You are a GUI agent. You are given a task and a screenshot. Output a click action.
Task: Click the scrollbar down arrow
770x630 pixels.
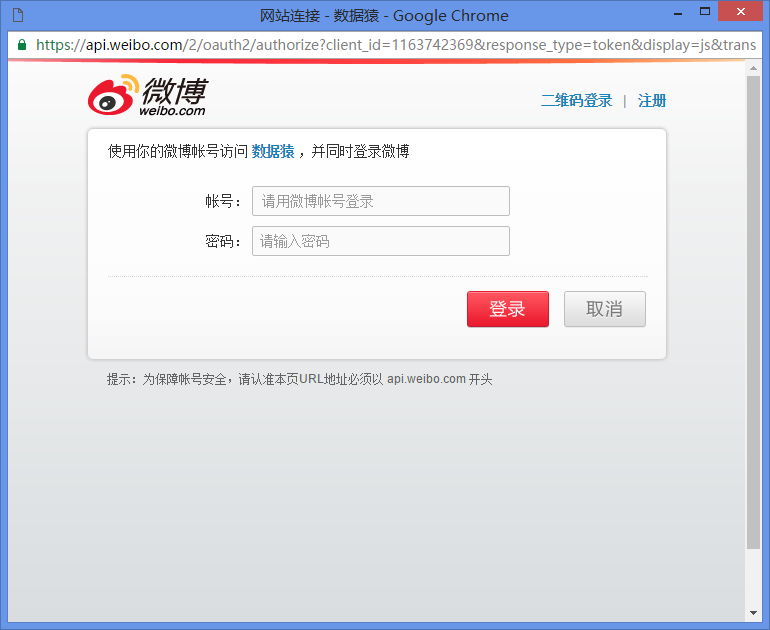(x=753, y=613)
